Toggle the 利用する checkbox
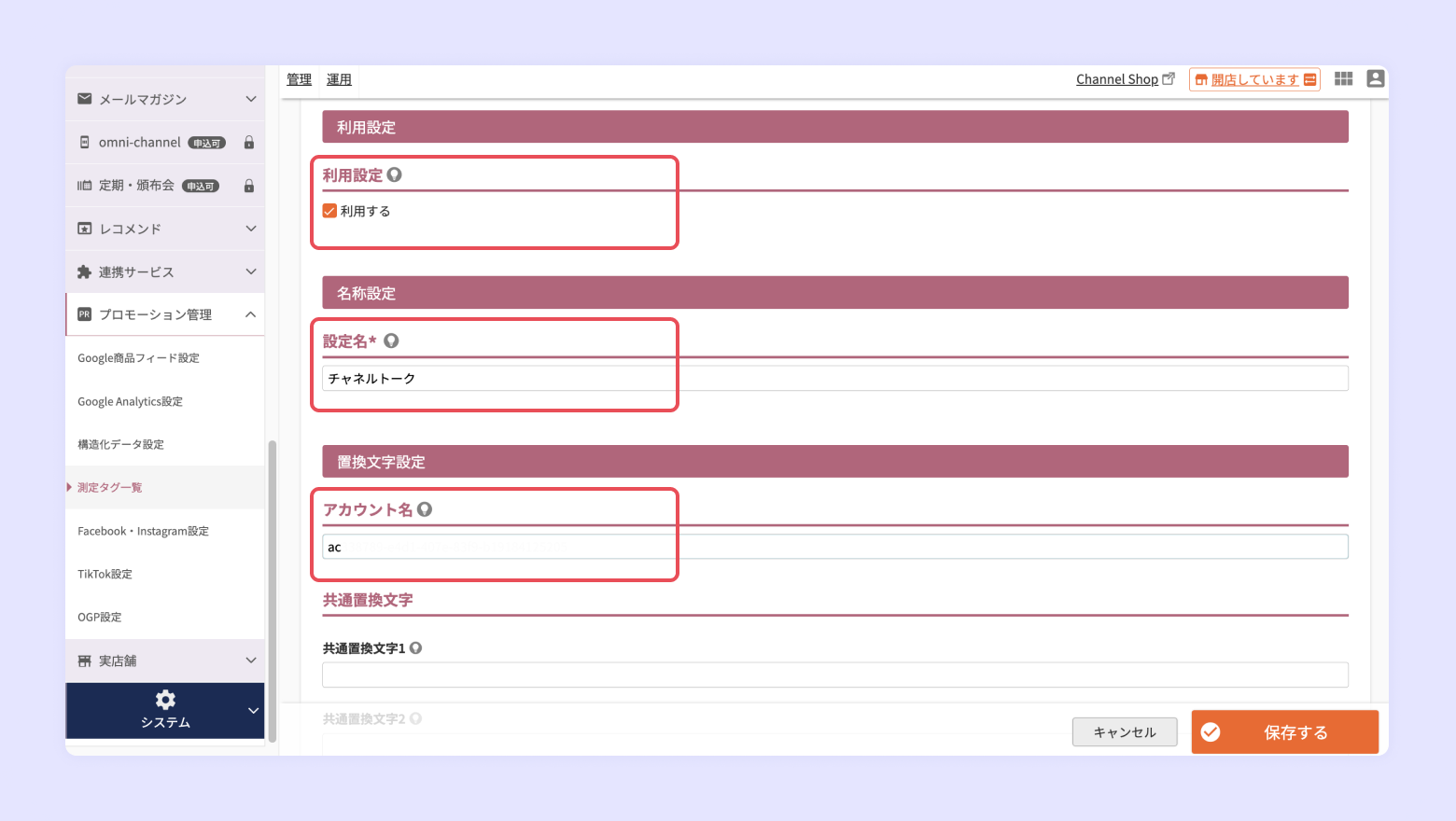Image resolution: width=1456 pixels, height=821 pixels. (329, 211)
